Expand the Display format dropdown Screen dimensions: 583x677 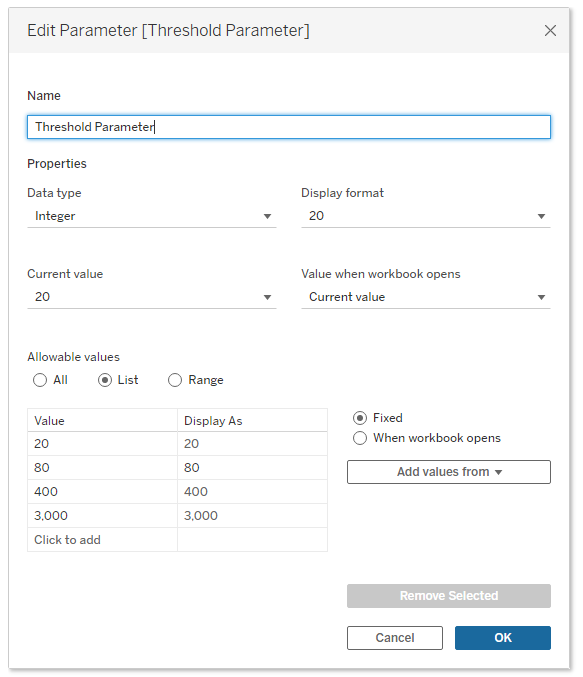tap(425, 216)
